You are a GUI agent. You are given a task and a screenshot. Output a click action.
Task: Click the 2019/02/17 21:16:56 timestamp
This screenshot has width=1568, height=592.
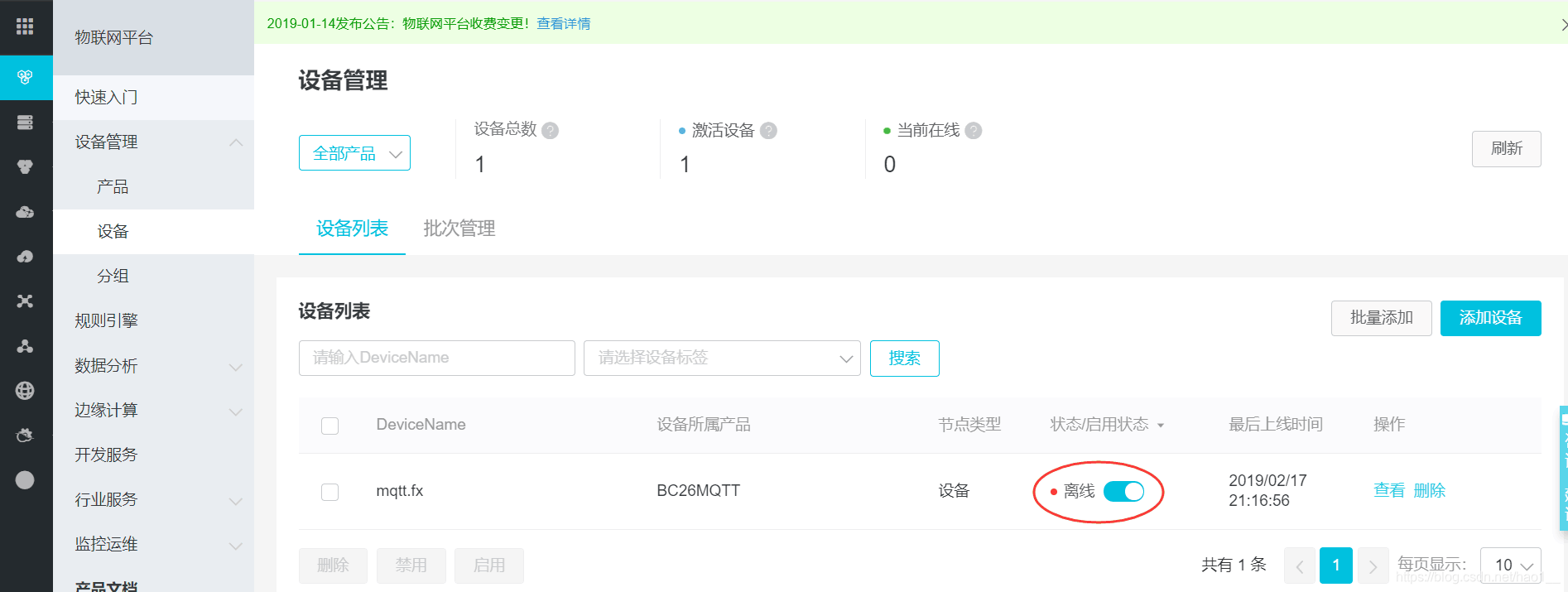pyautogui.click(x=1267, y=491)
